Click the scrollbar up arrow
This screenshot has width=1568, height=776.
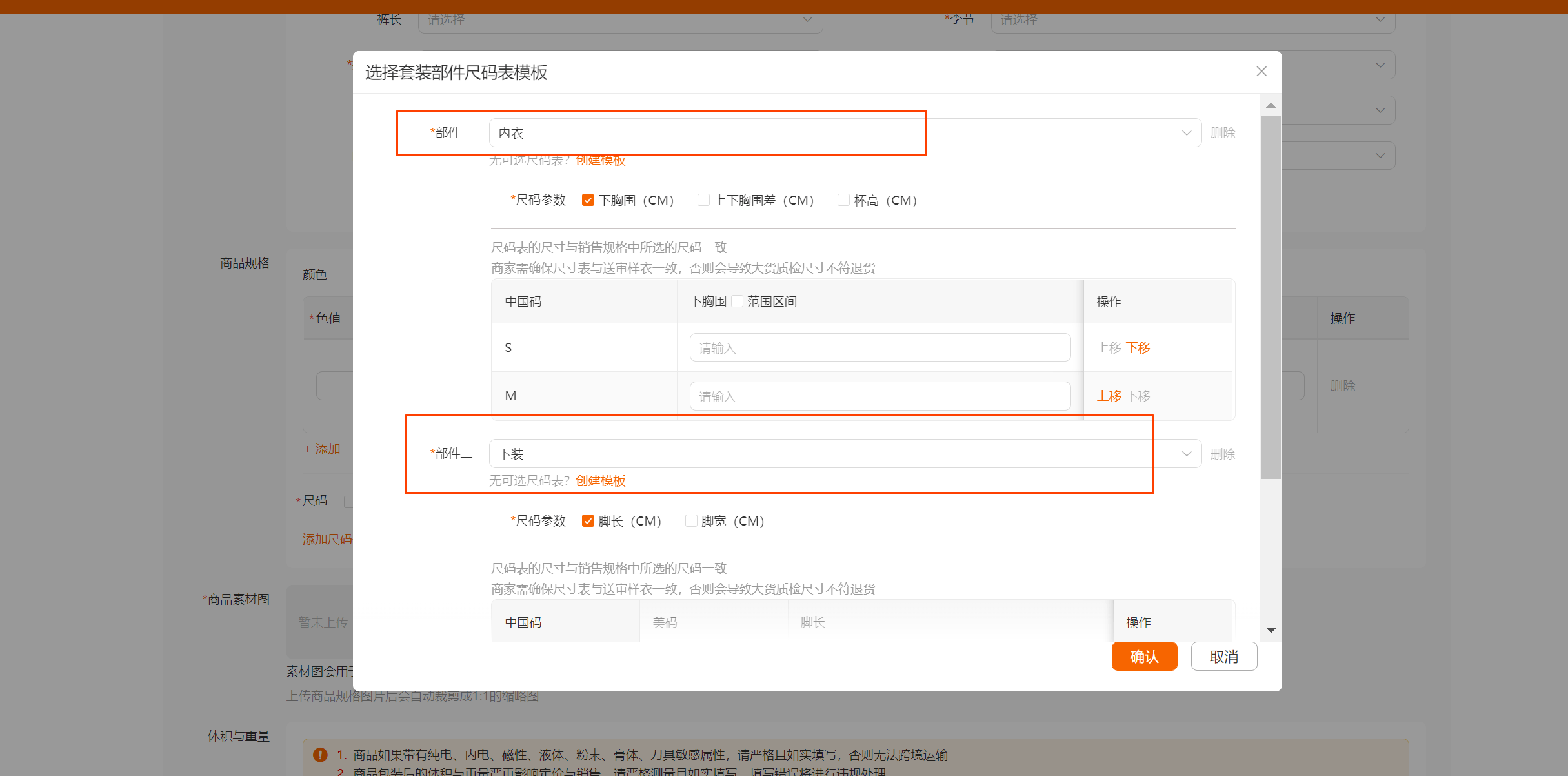click(x=1270, y=105)
